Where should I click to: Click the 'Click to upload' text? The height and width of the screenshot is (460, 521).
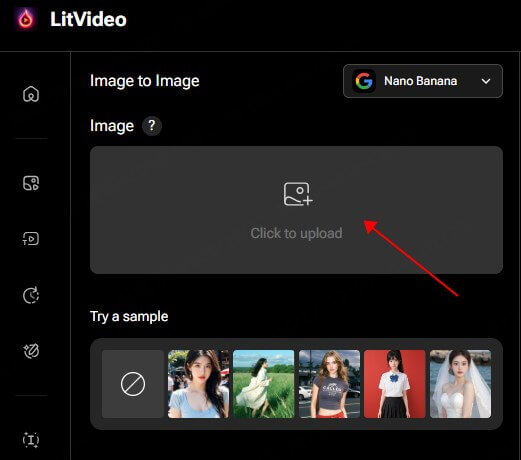point(296,233)
